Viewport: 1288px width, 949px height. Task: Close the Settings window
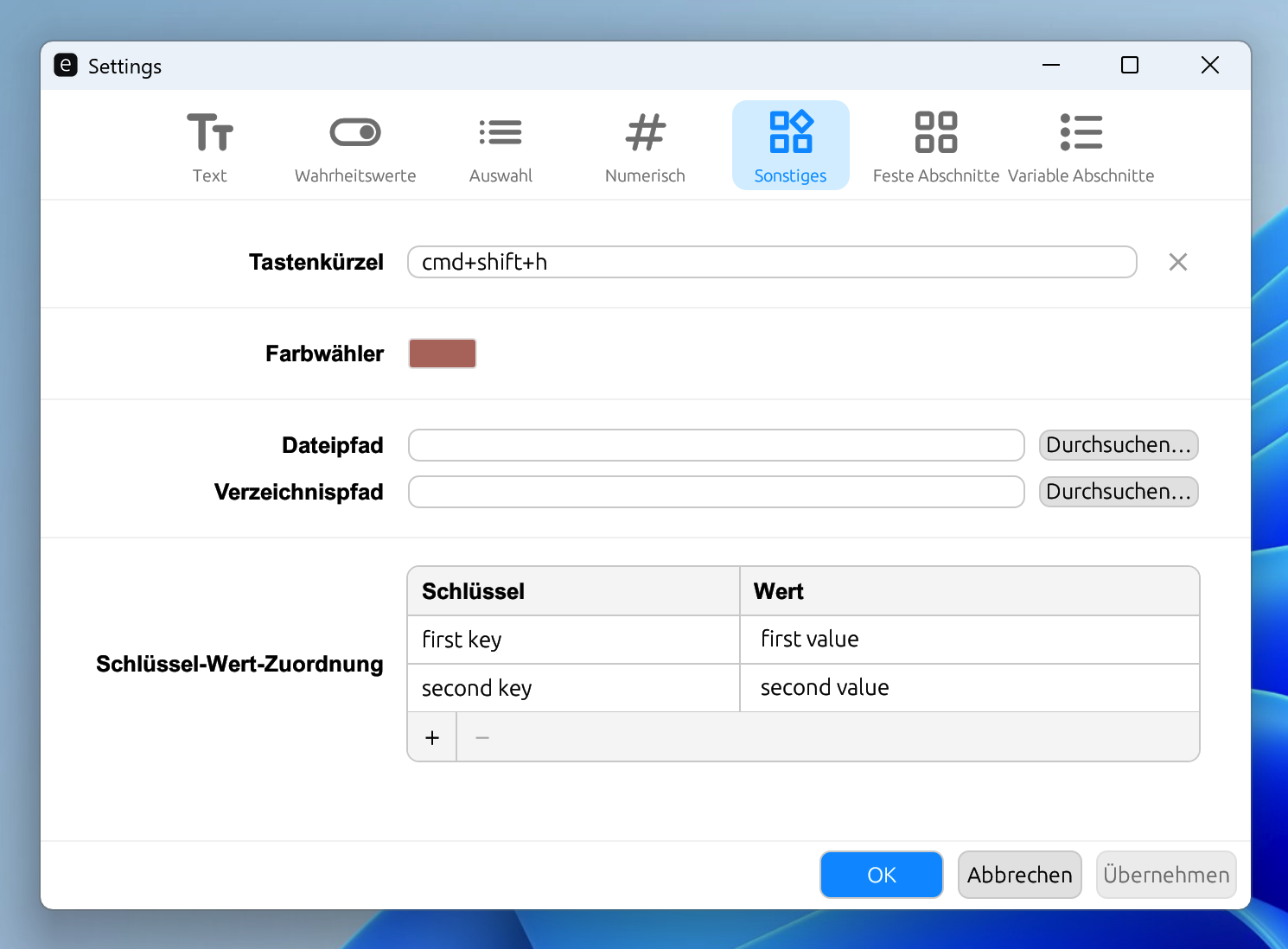1210,66
